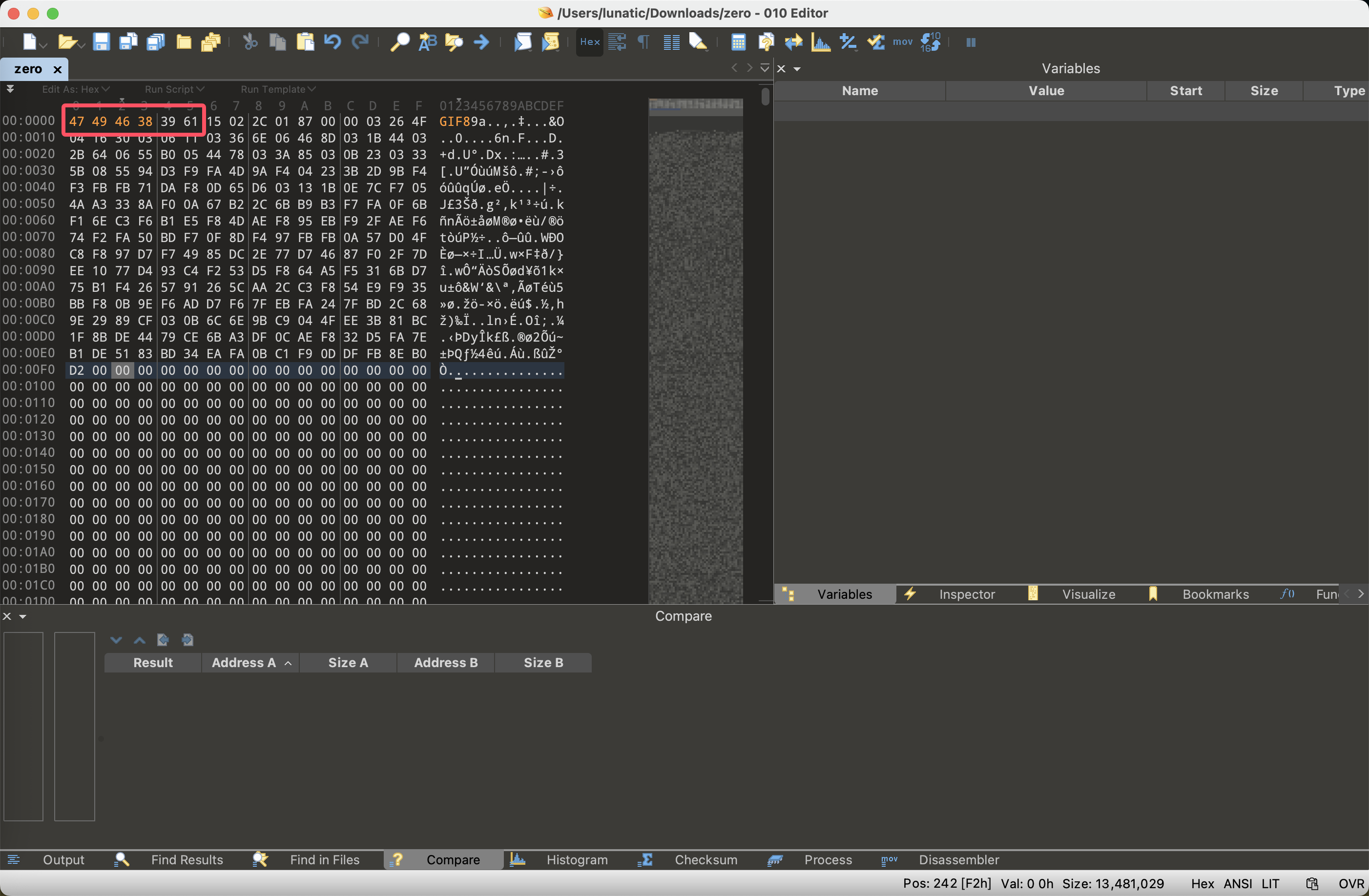
Task: Open the Run Template dropdown
Action: point(278,89)
